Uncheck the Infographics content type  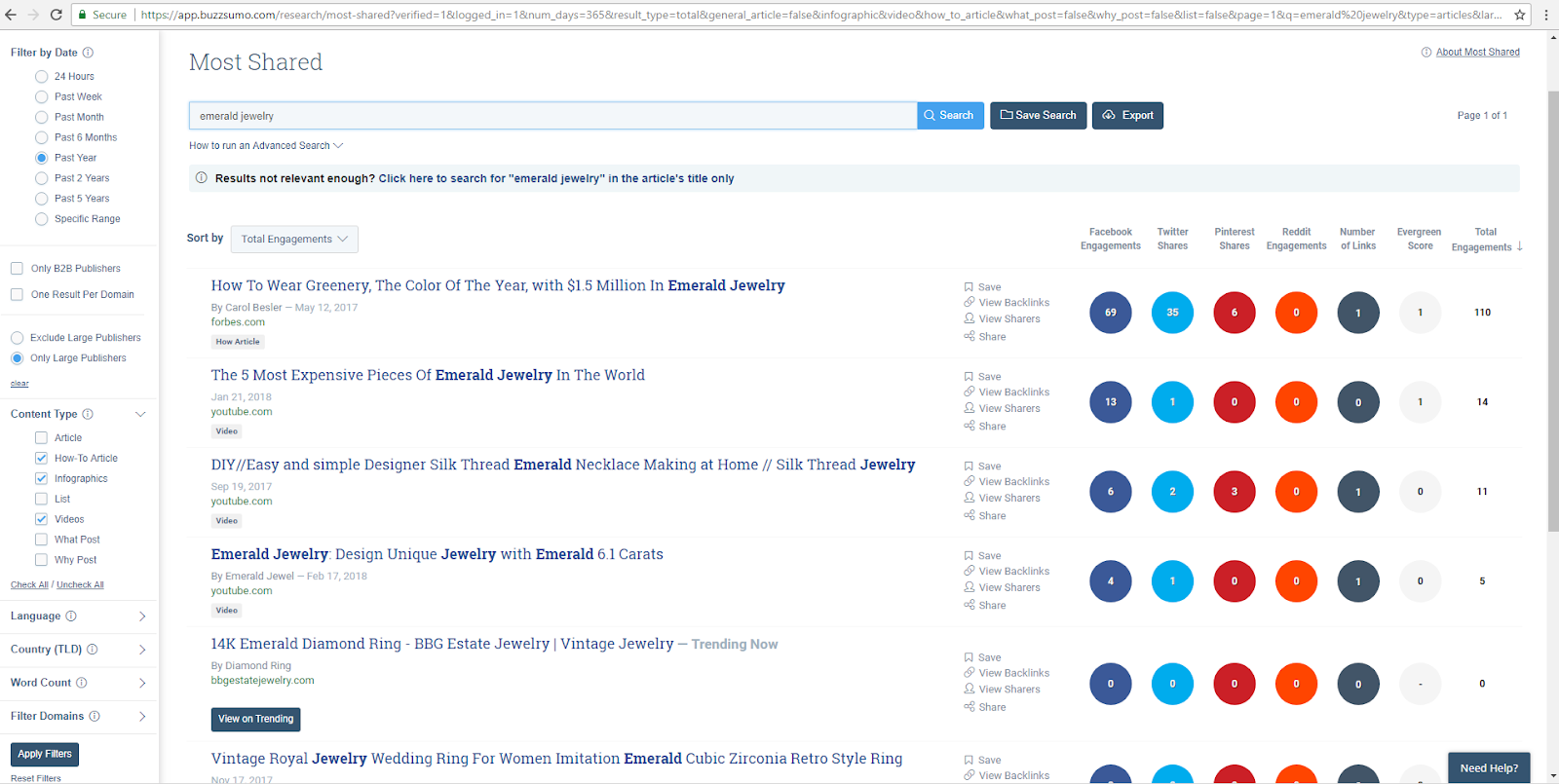click(41, 479)
